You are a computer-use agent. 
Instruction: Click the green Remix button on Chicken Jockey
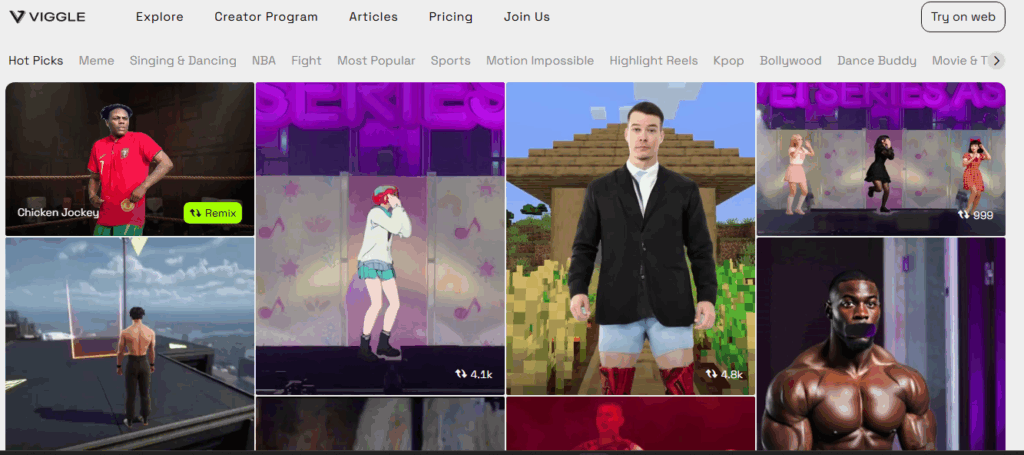212,213
